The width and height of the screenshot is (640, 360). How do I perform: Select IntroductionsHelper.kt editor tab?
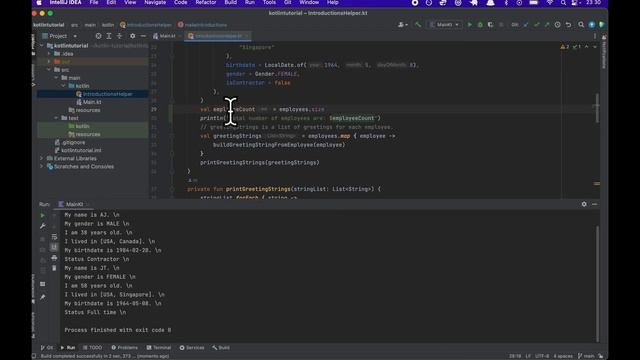[x=218, y=36]
